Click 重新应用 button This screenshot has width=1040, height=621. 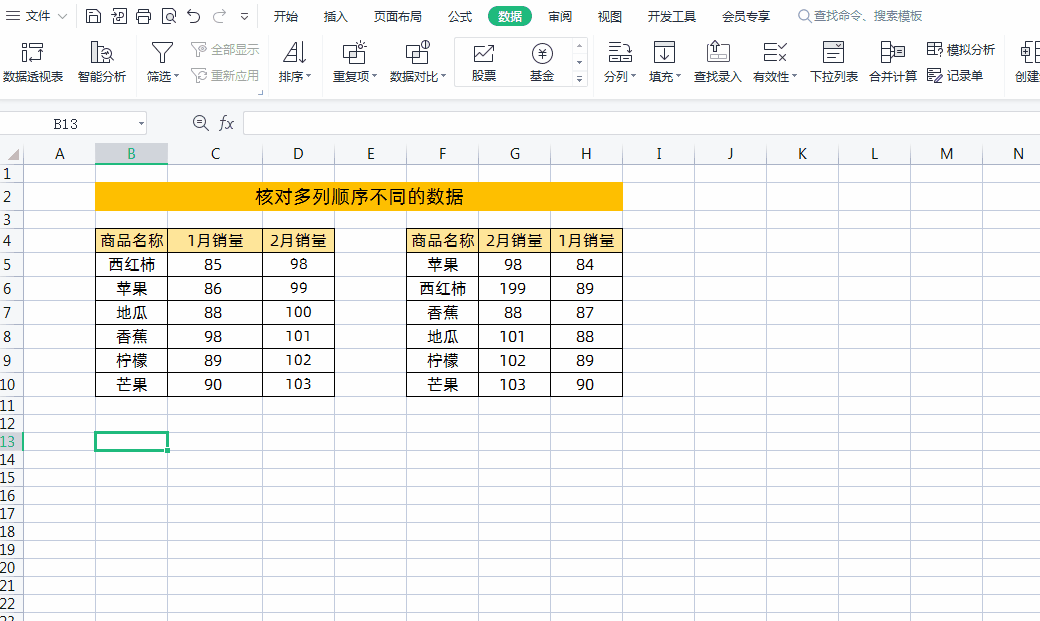(225, 76)
